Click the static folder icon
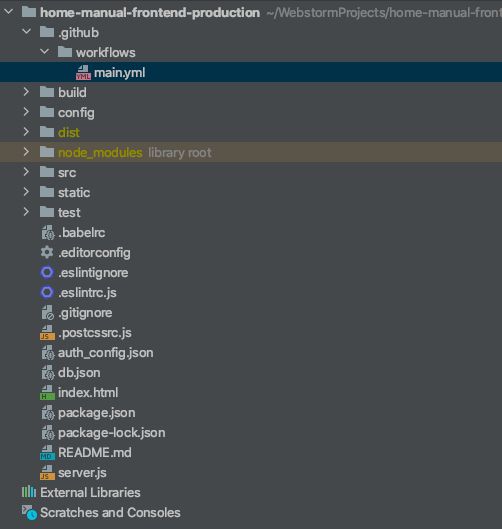Image resolution: width=502 pixels, height=529 pixels. 47,192
